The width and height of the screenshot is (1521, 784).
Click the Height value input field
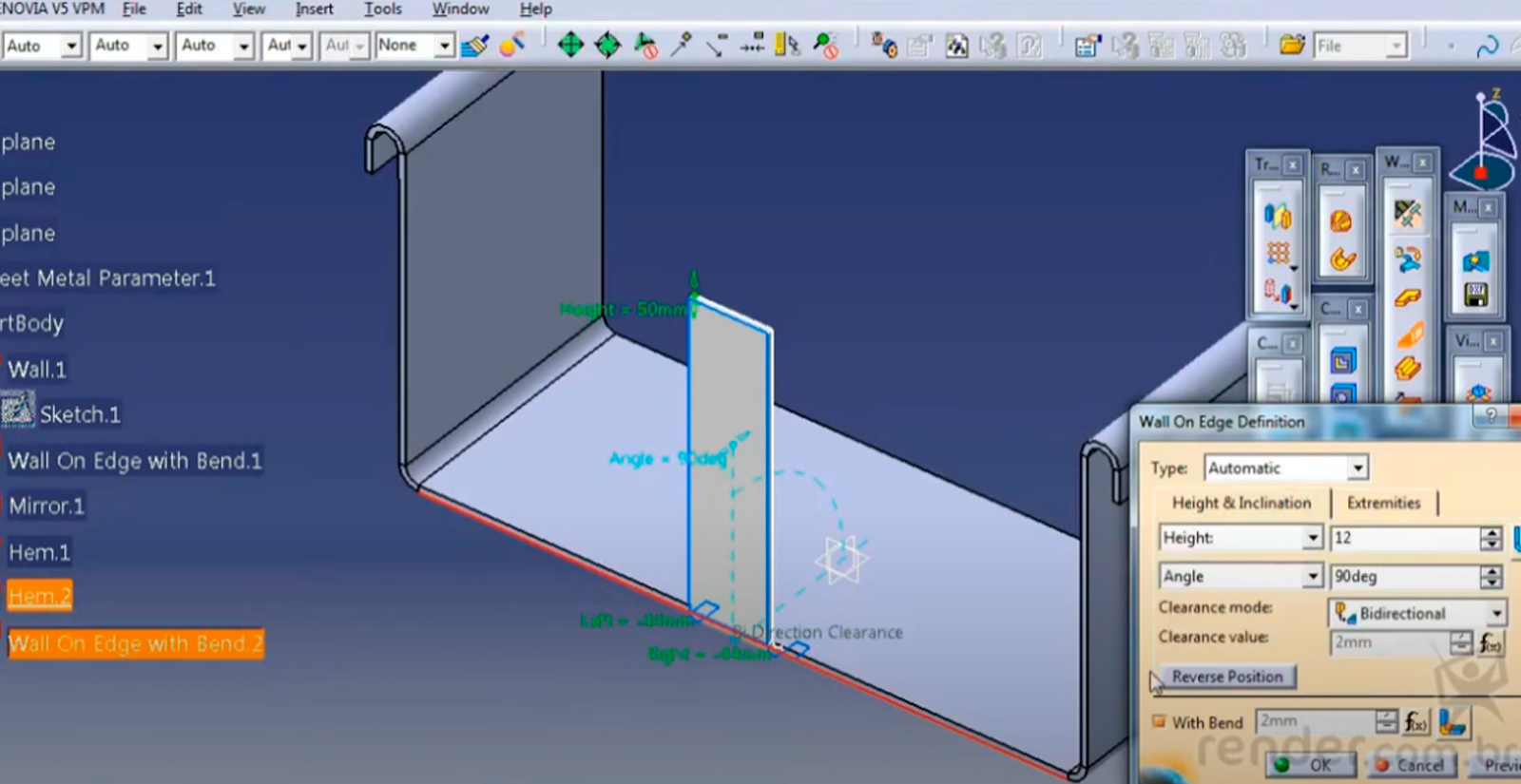[1404, 538]
